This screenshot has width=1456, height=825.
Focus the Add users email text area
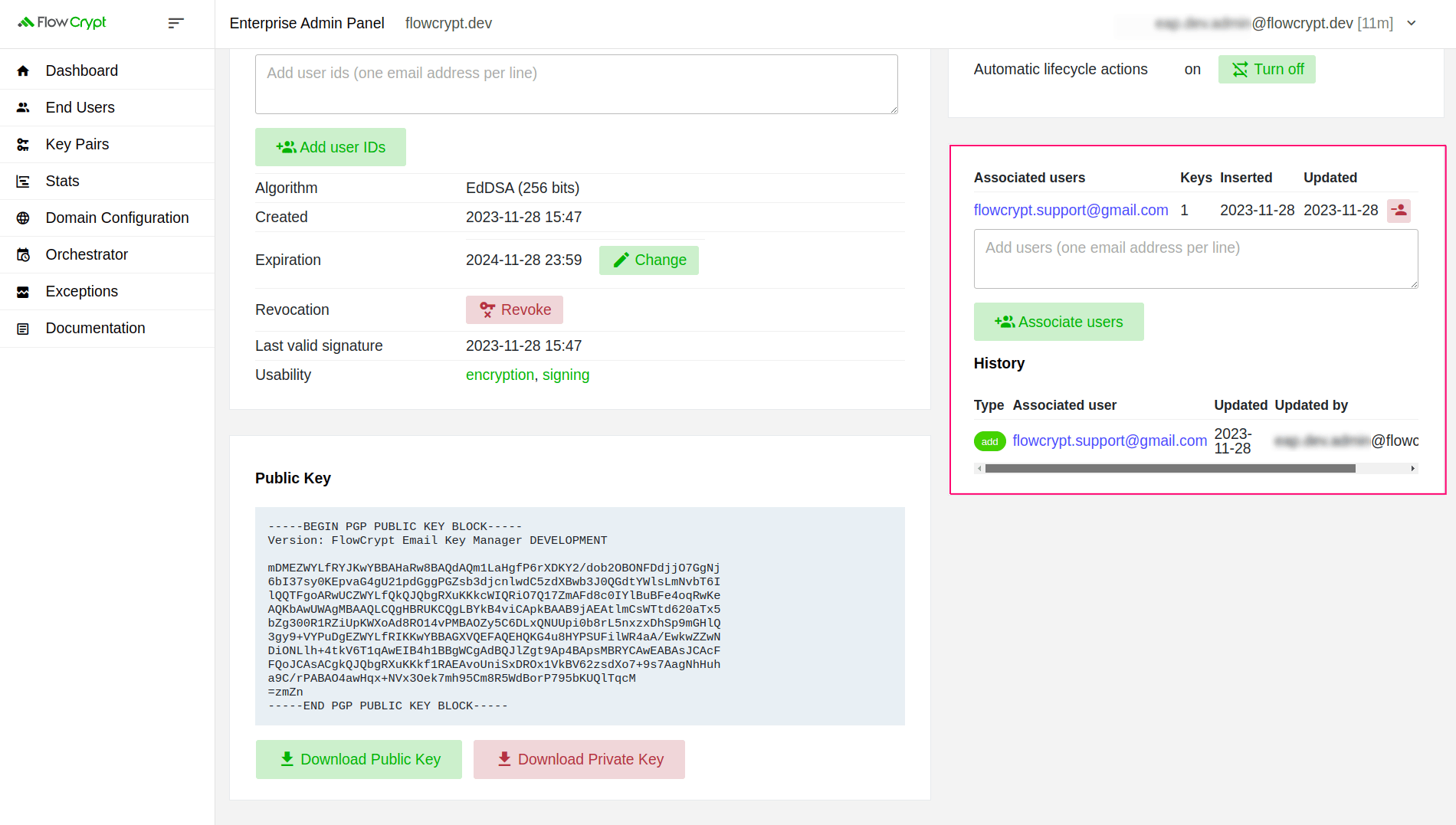coord(1195,259)
